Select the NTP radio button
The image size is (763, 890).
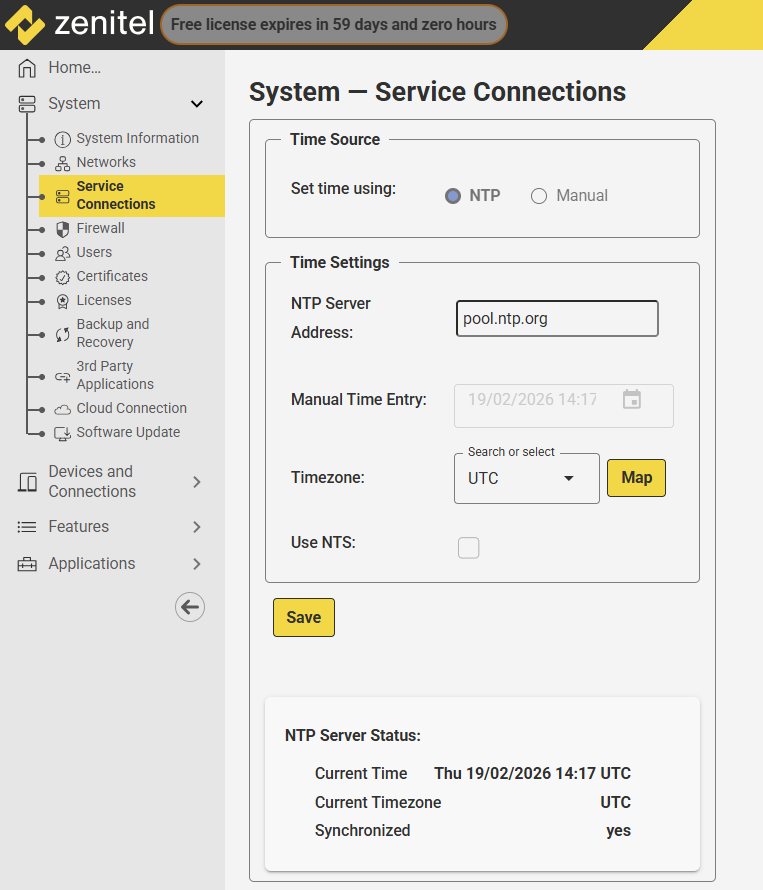coord(453,196)
